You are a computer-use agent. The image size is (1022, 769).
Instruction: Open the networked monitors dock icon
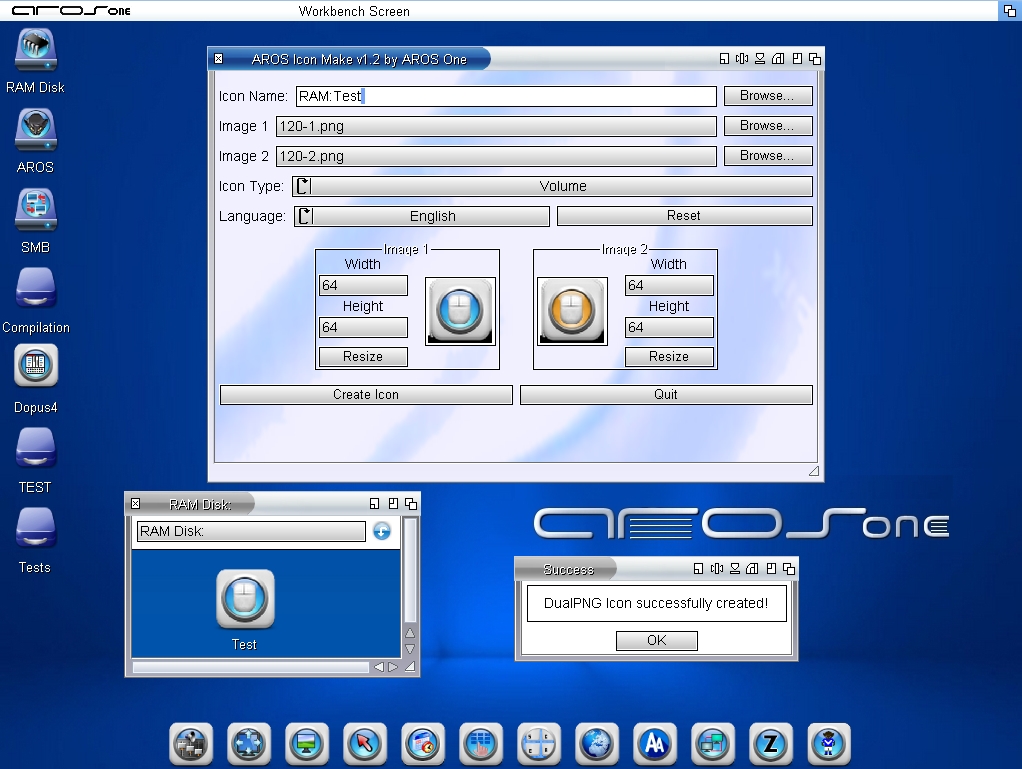coord(713,744)
